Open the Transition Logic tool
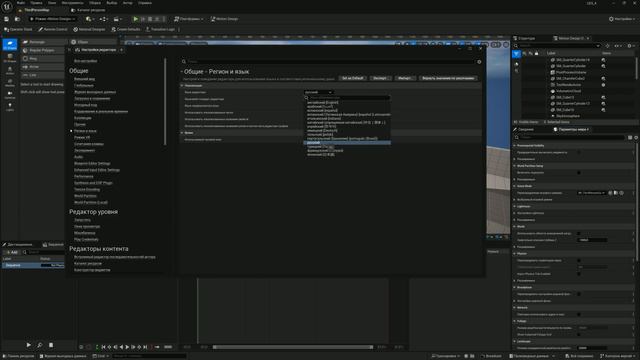Screen dimensions: 640x360 (x=160, y=29)
